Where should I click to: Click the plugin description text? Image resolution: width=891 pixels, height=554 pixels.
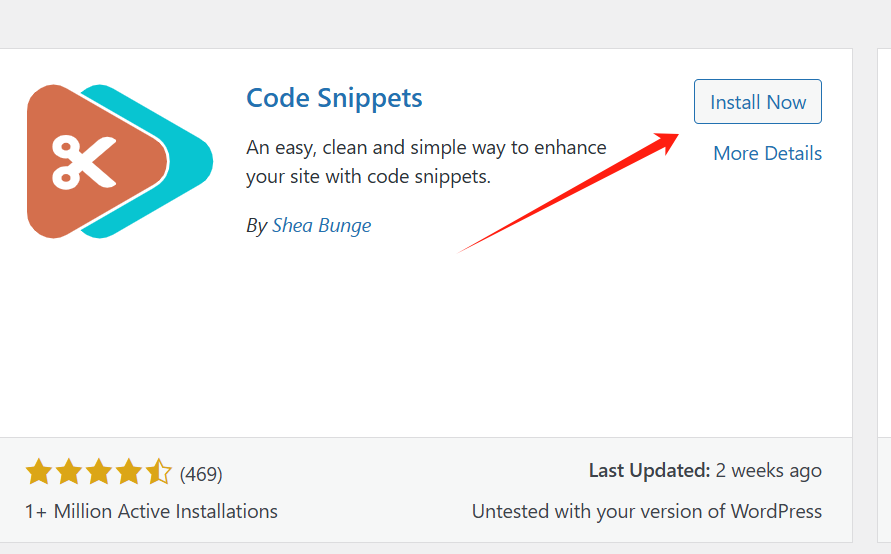point(426,162)
